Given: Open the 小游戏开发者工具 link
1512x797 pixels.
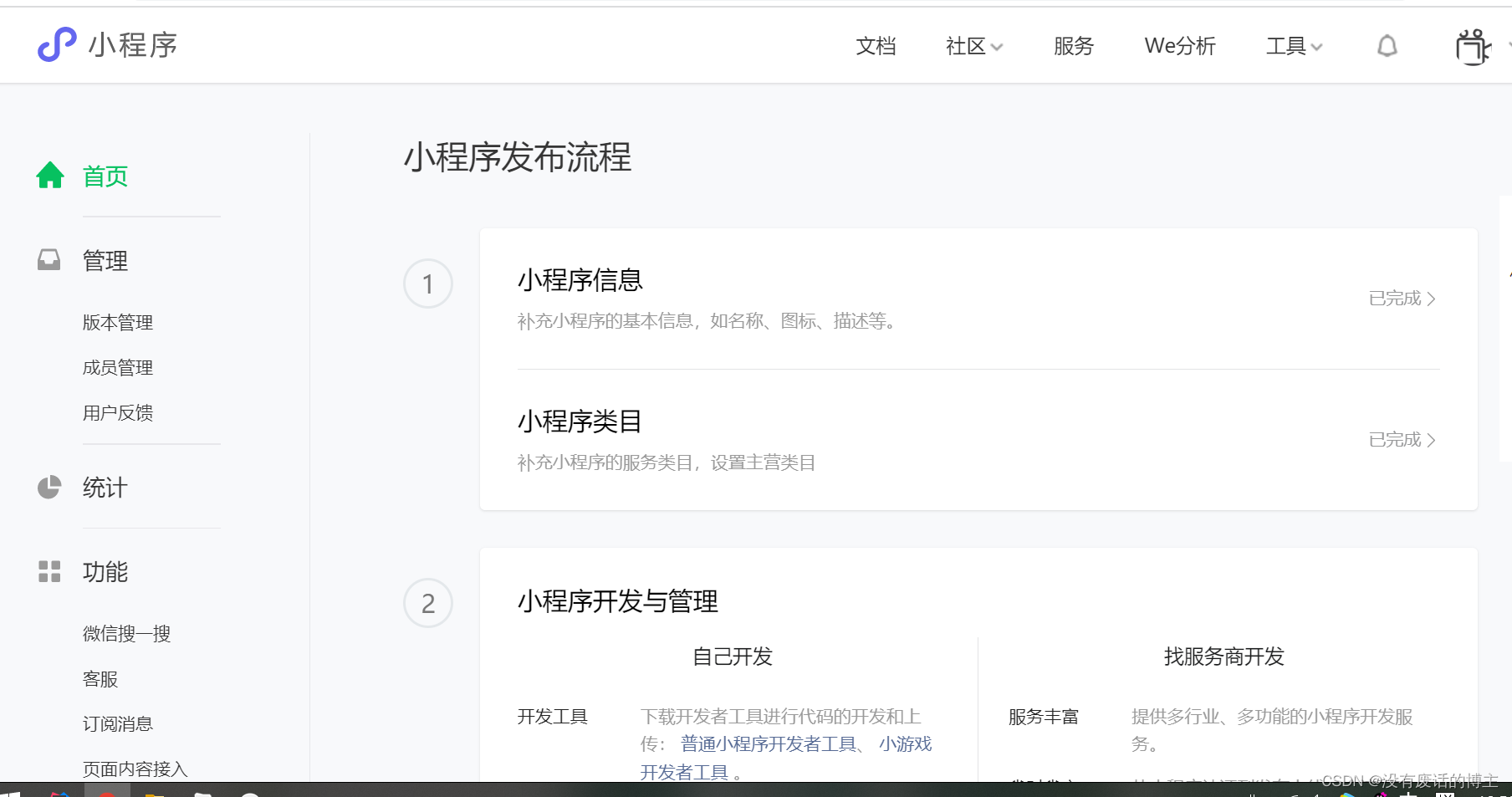Looking at the screenshot, I should pyautogui.click(x=905, y=744).
